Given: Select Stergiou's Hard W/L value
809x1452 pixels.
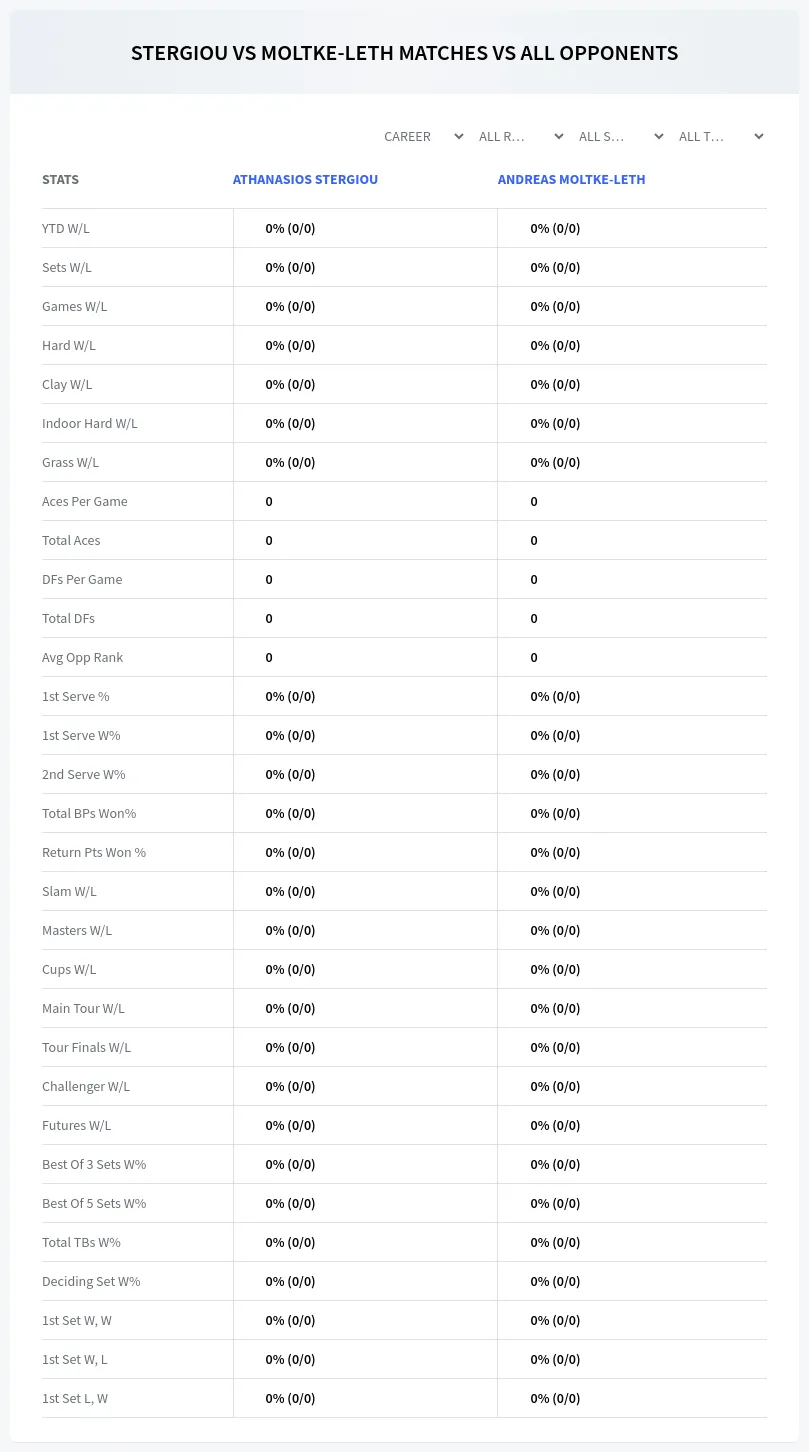Looking at the screenshot, I should 290,345.
